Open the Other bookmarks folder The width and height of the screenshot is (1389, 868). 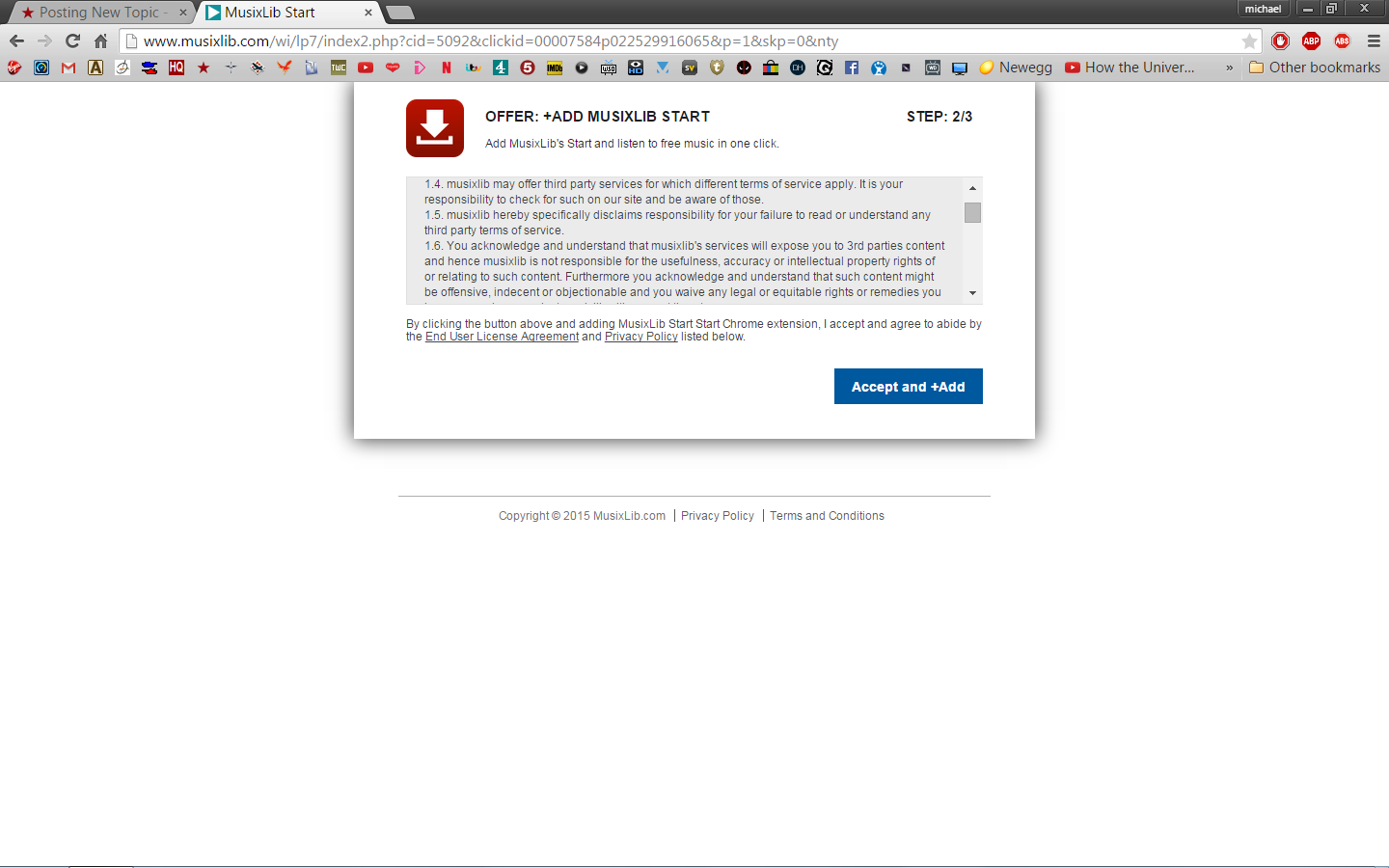(x=1315, y=68)
